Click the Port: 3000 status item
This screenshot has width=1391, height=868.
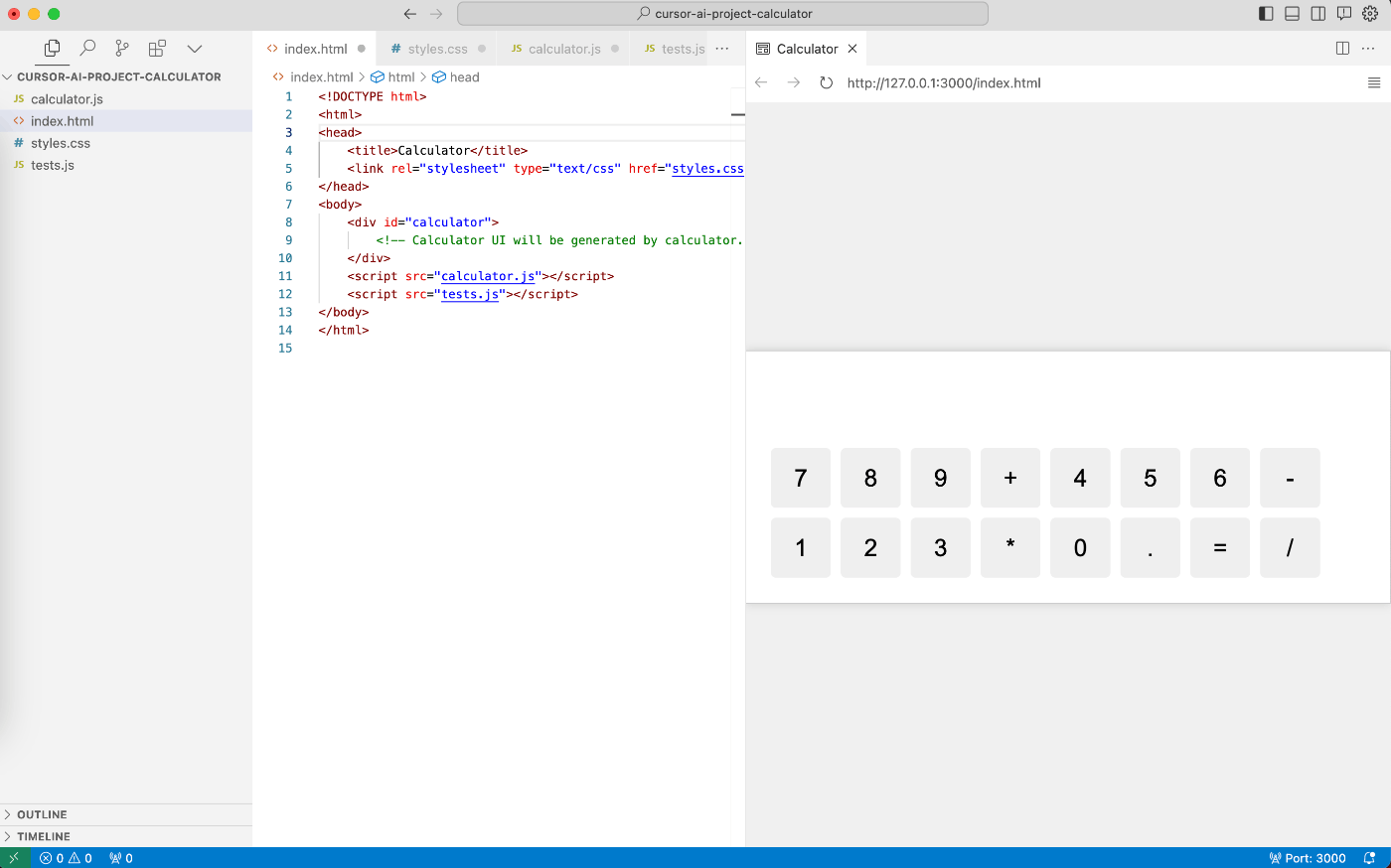pos(1308,858)
